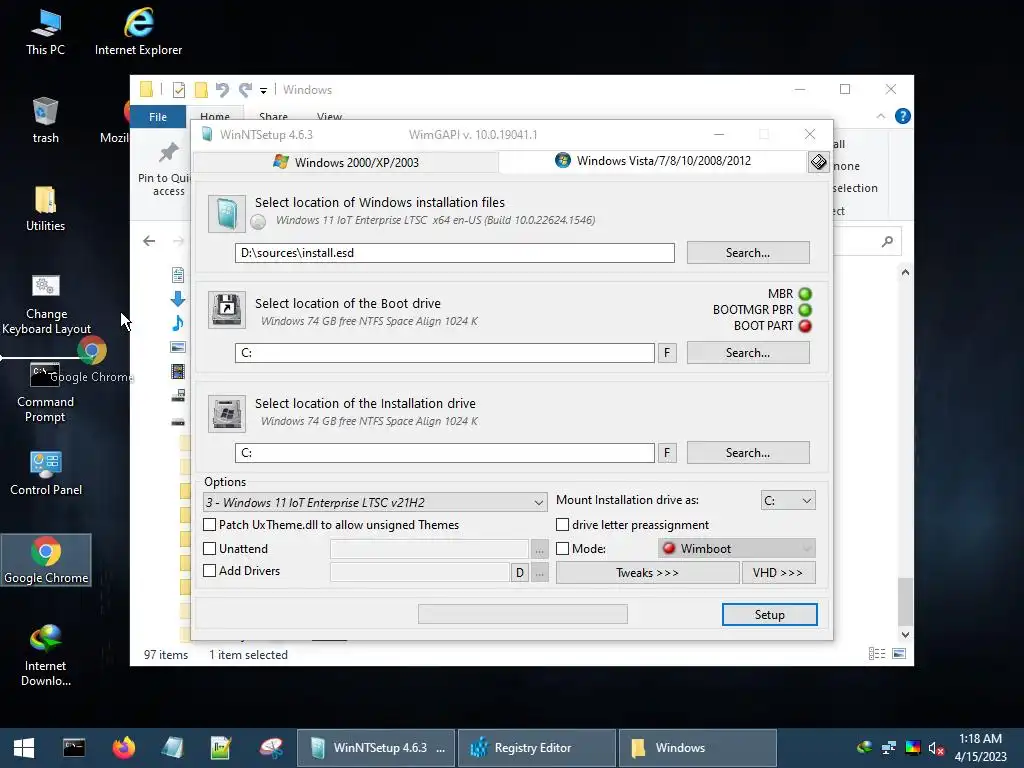Open Internet Download Manager desktop icon
Viewport: 1024px width, 768px height.
coord(45,655)
